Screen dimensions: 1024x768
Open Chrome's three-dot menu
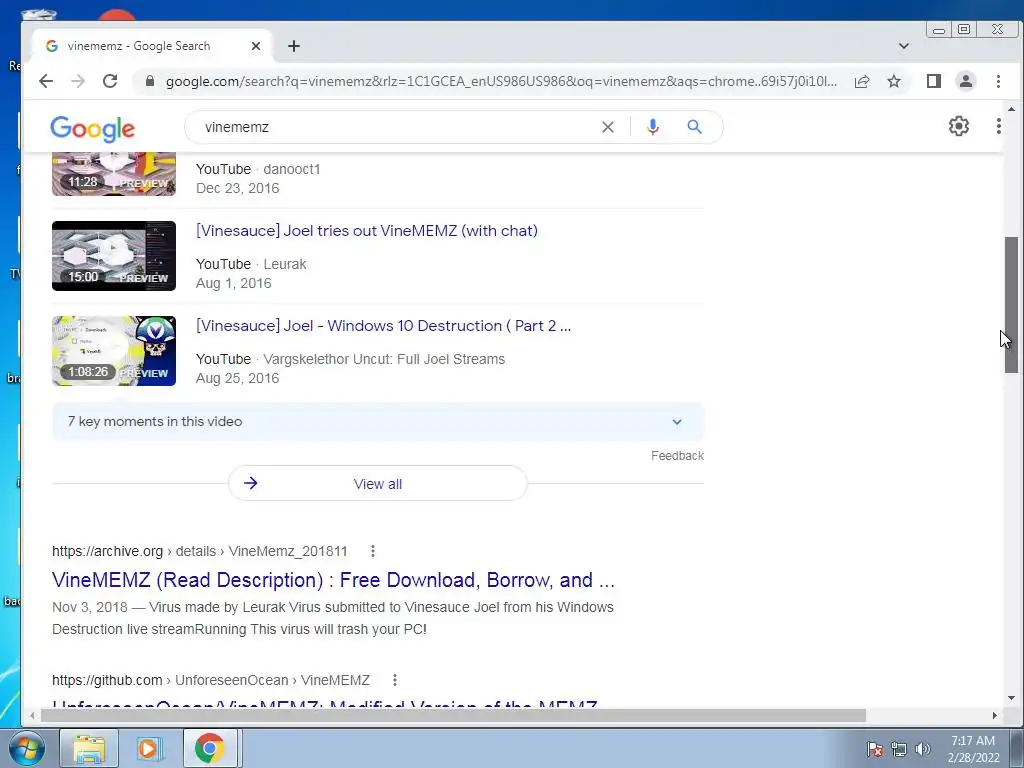click(998, 81)
